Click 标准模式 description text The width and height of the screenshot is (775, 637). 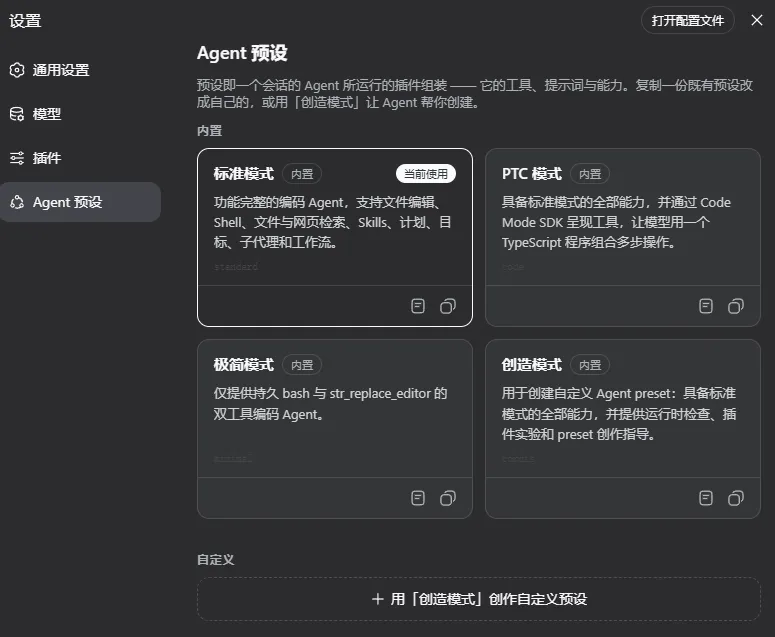coord(333,222)
